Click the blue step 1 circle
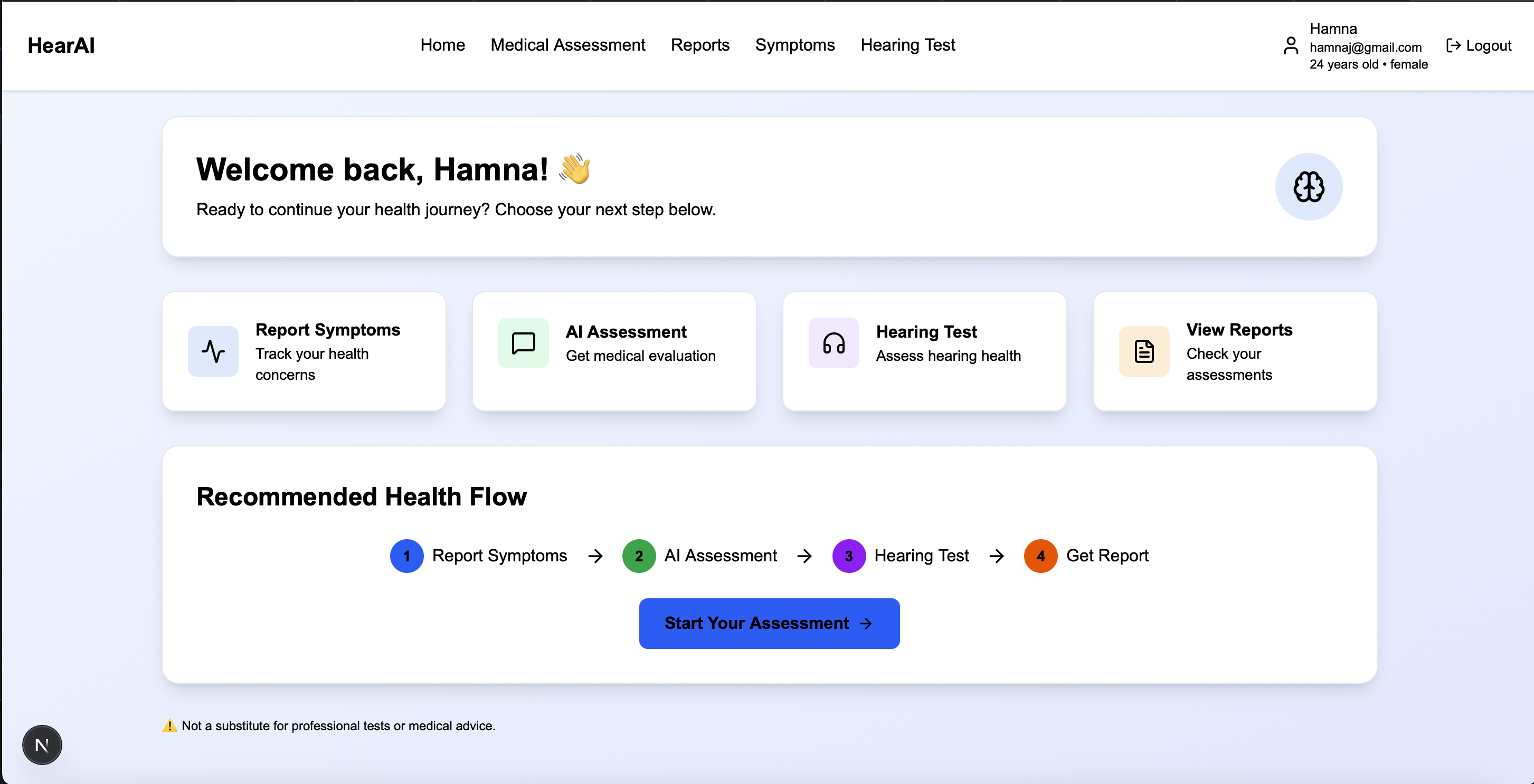This screenshot has height=784, width=1534. tap(406, 556)
